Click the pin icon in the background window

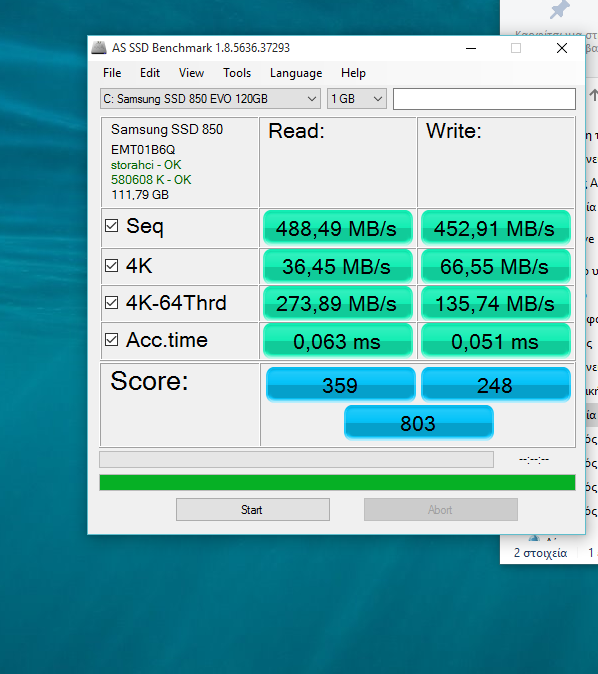pyautogui.click(x=559, y=9)
